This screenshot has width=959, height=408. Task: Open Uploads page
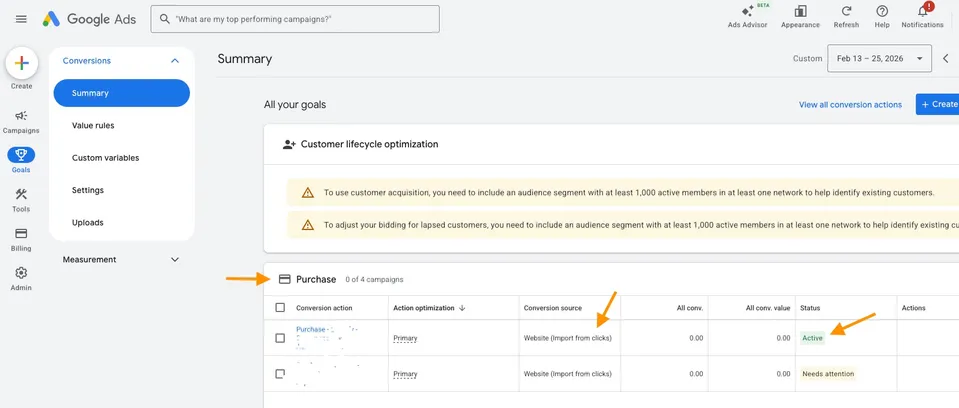(x=87, y=223)
